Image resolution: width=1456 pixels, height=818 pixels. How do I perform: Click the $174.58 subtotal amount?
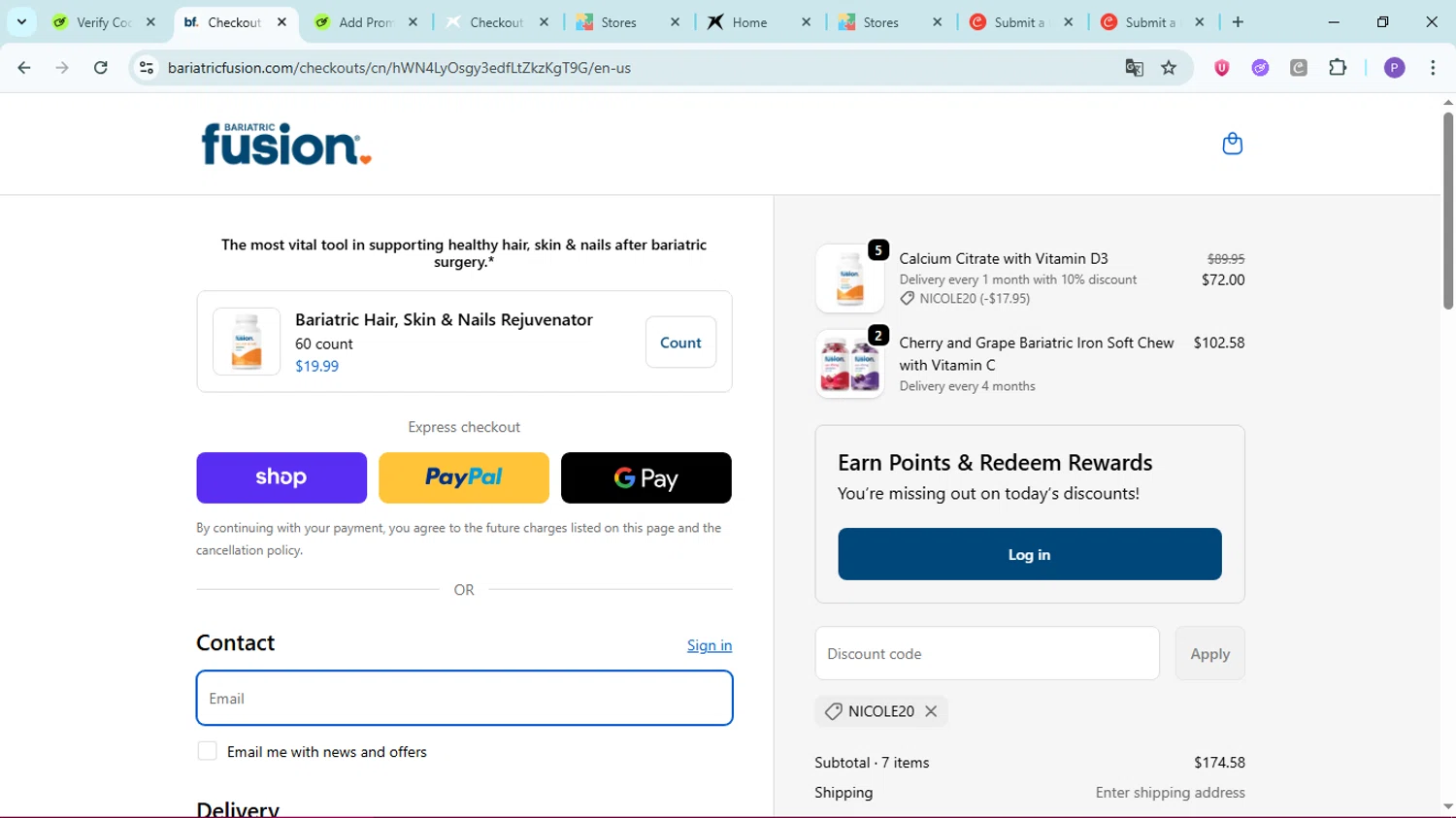pyautogui.click(x=1219, y=763)
